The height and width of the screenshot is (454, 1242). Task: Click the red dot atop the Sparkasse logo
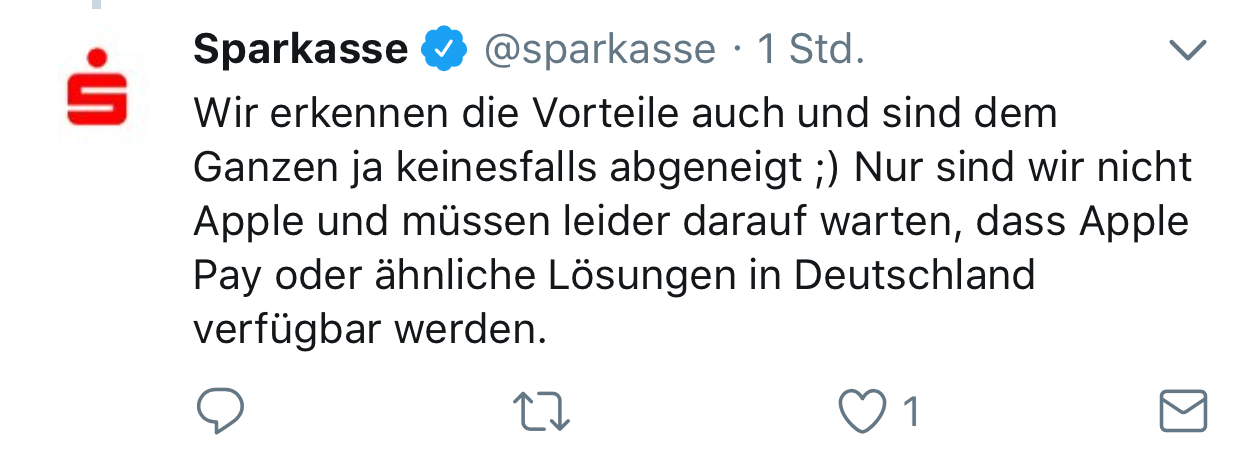97,57
